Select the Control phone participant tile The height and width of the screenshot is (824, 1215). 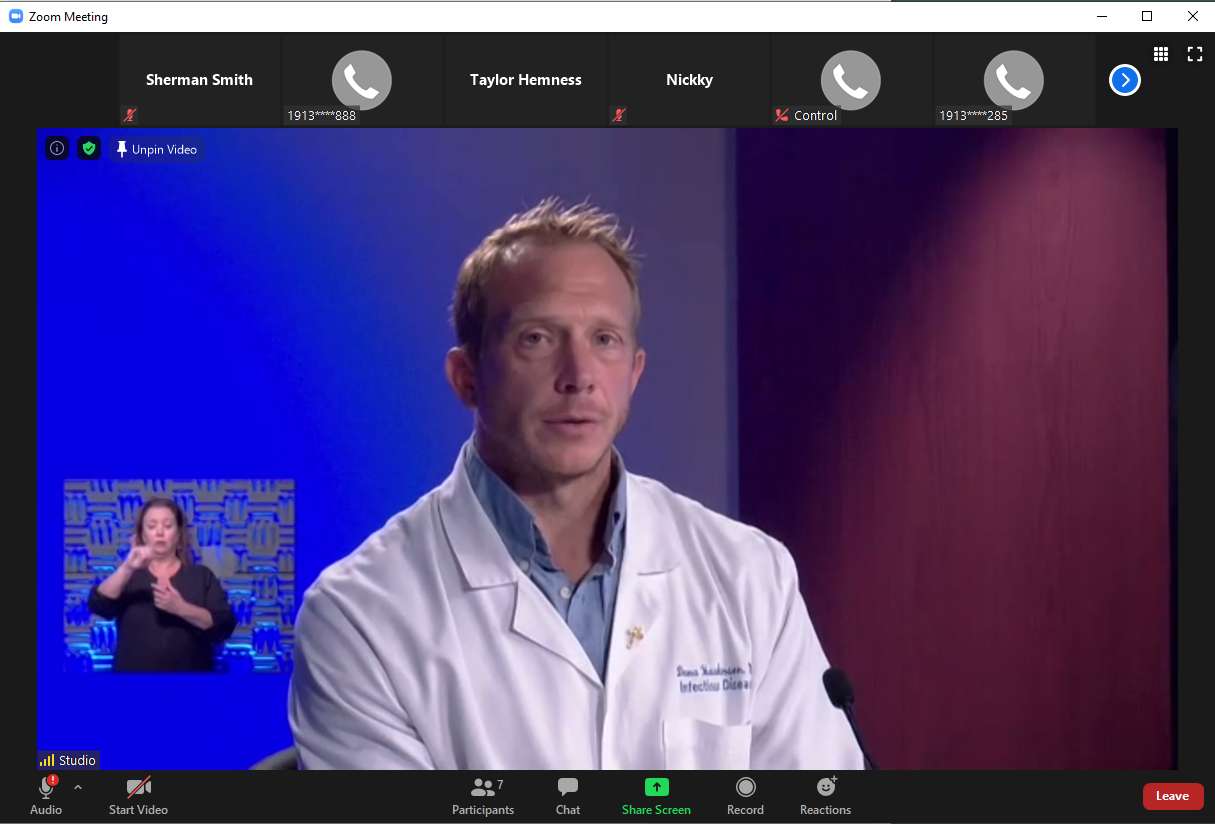(x=851, y=80)
